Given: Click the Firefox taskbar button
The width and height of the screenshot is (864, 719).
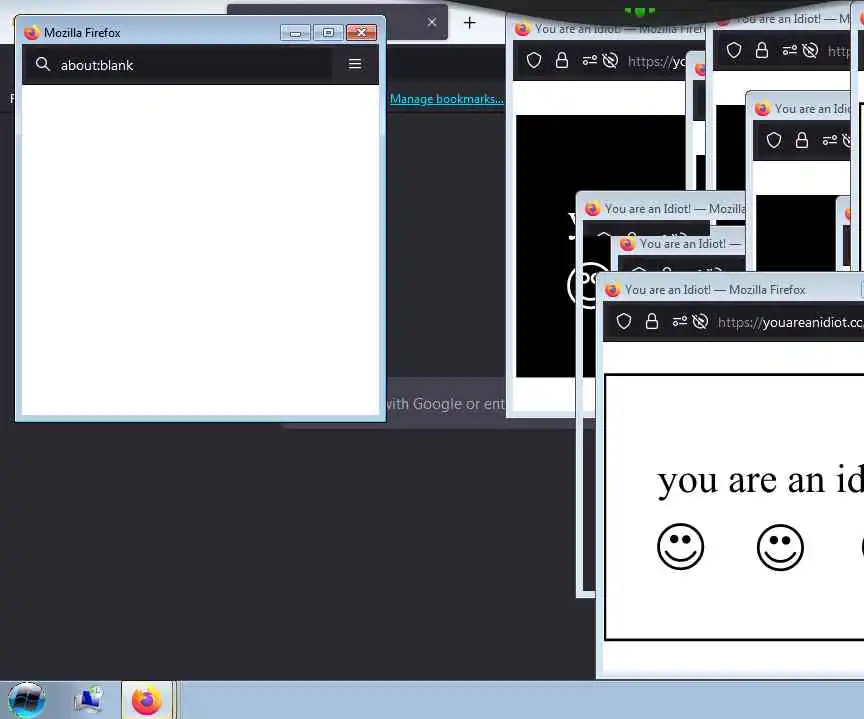Looking at the screenshot, I should pos(147,700).
